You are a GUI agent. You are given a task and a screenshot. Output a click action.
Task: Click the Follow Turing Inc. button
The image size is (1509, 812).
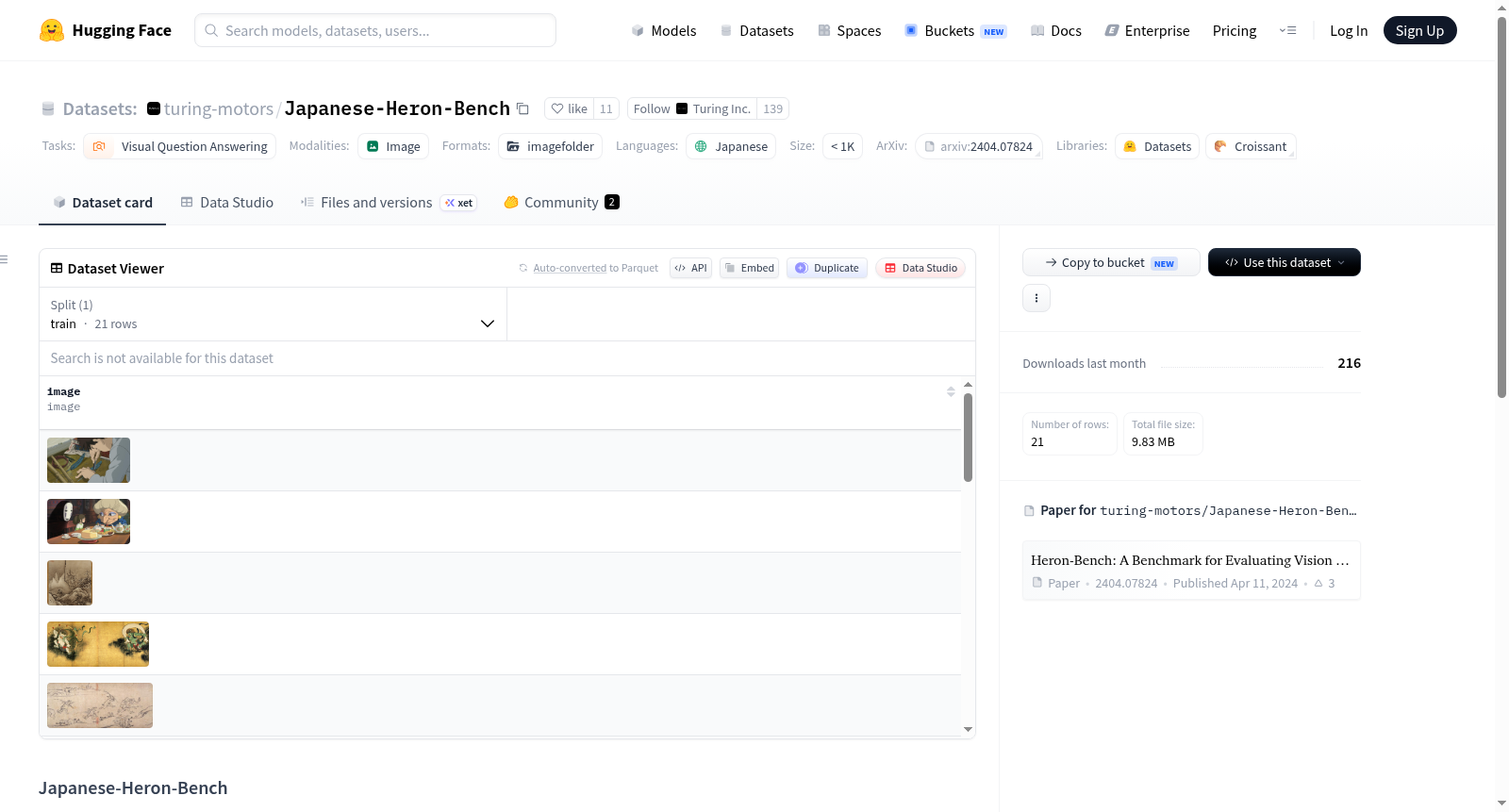point(691,108)
